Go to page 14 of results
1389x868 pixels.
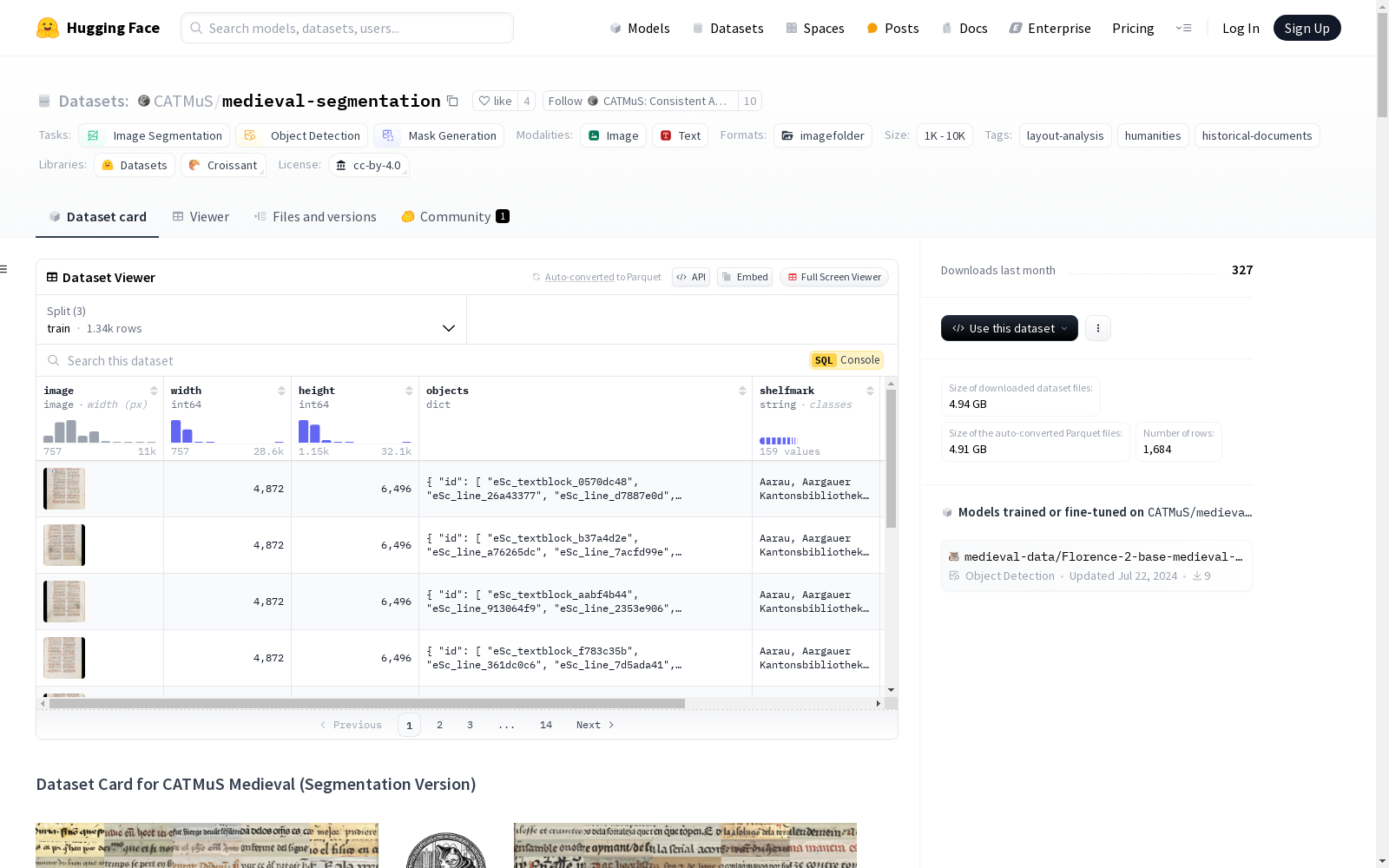(546, 725)
